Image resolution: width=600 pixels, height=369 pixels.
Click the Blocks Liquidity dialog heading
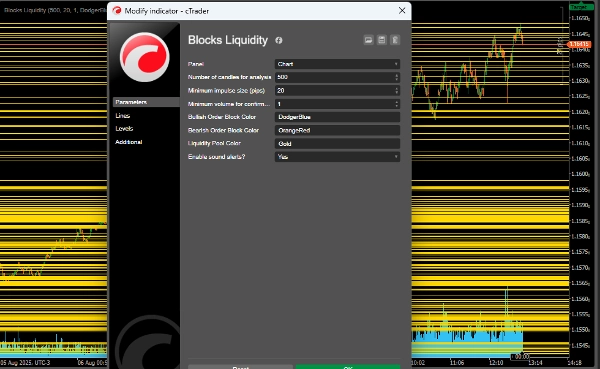tap(228, 40)
